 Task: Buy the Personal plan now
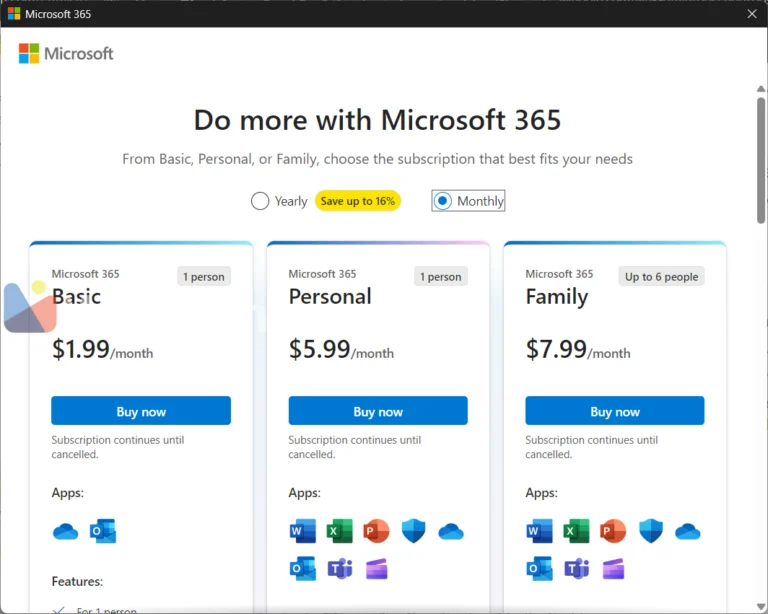(378, 411)
